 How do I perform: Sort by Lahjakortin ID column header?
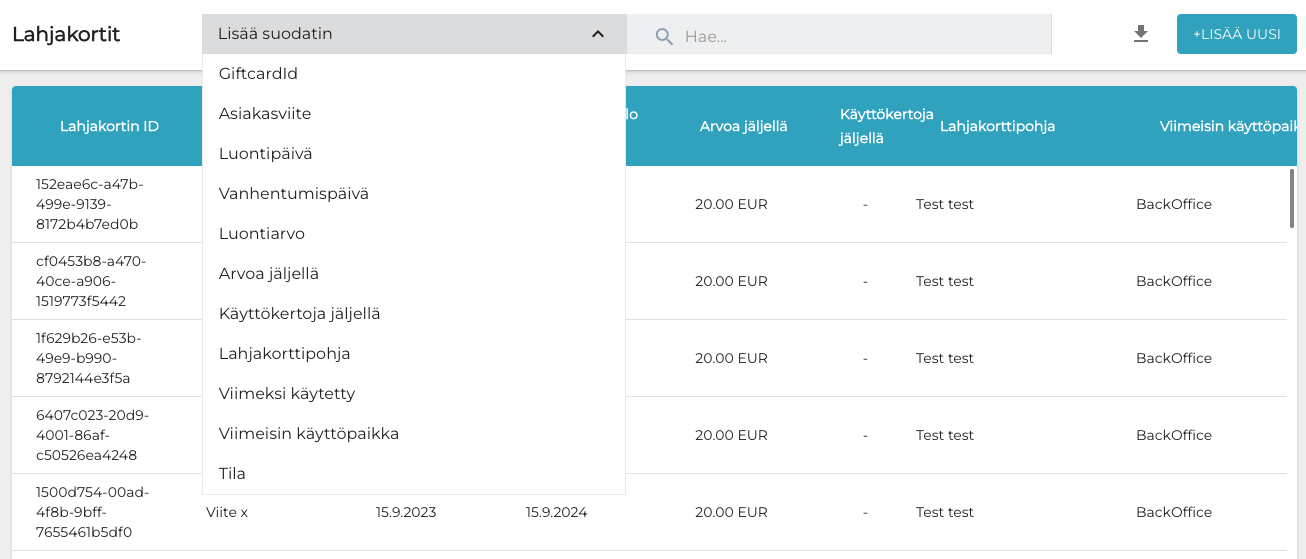click(x=109, y=126)
